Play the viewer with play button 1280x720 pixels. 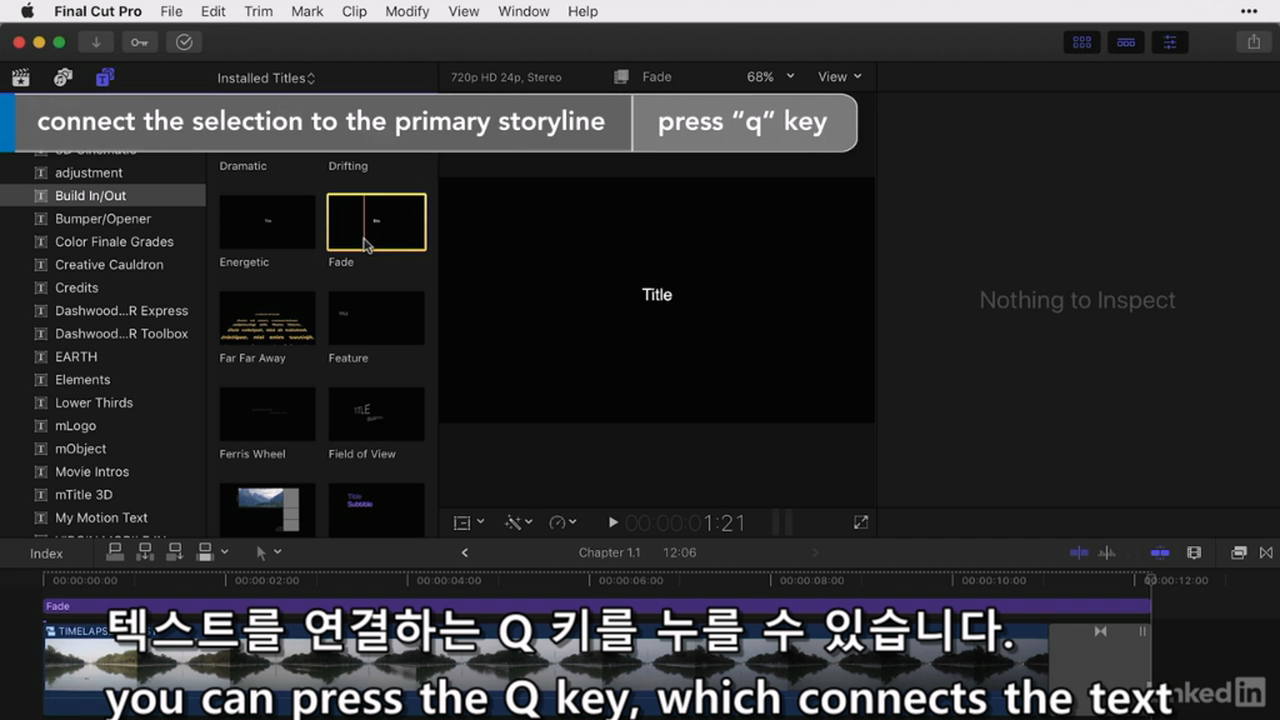[613, 522]
